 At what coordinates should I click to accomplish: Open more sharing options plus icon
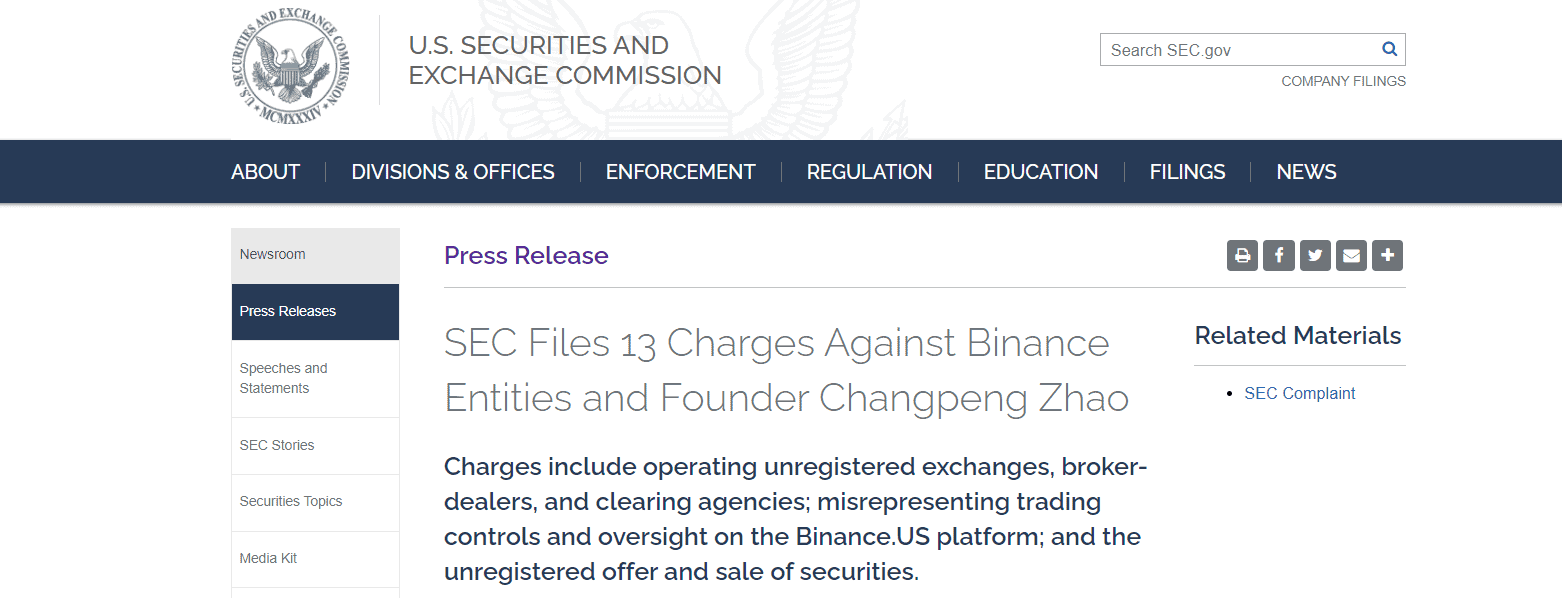pos(1387,256)
